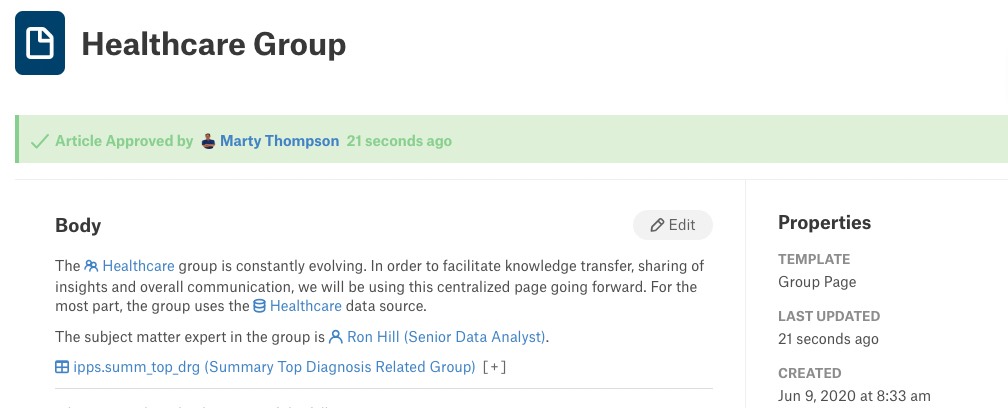Click the pencil icon in the Edit button
Image resolution: width=1008 pixels, height=408 pixels.
[657, 225]
